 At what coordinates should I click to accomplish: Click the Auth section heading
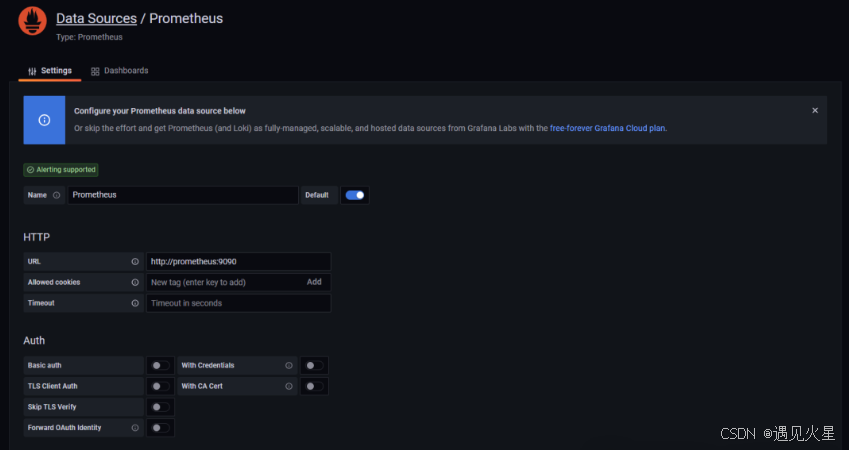pyautogui.click(x=34, y=341)
